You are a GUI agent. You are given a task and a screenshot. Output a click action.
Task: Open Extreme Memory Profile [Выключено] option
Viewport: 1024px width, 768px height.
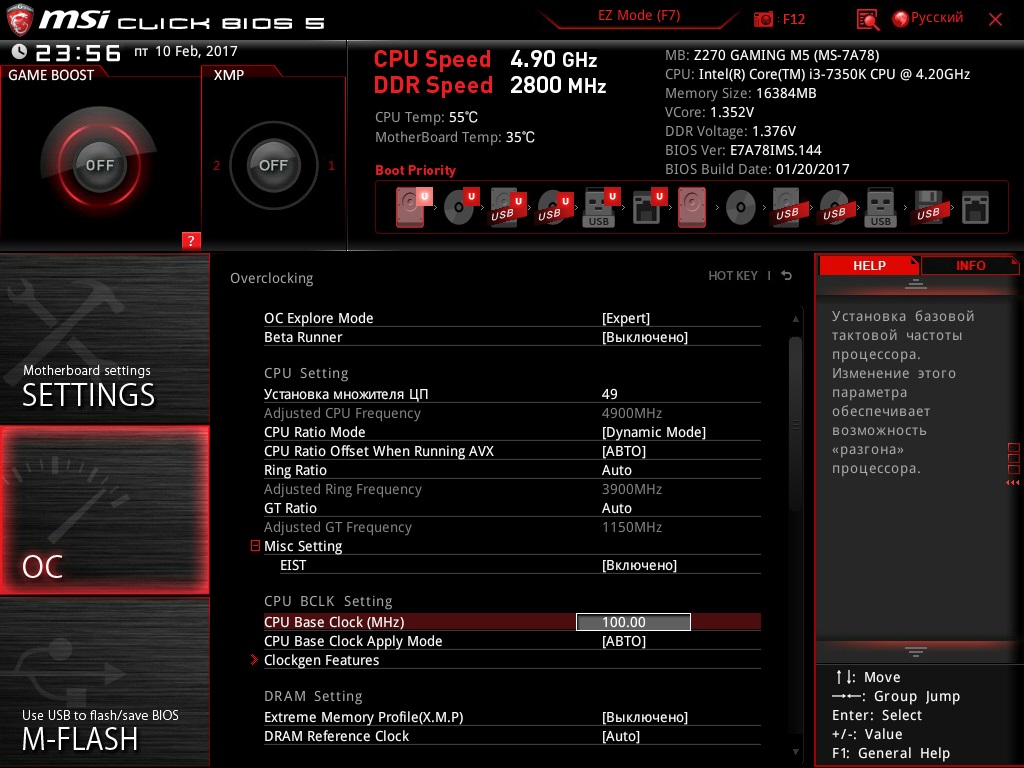click(645, 716)
